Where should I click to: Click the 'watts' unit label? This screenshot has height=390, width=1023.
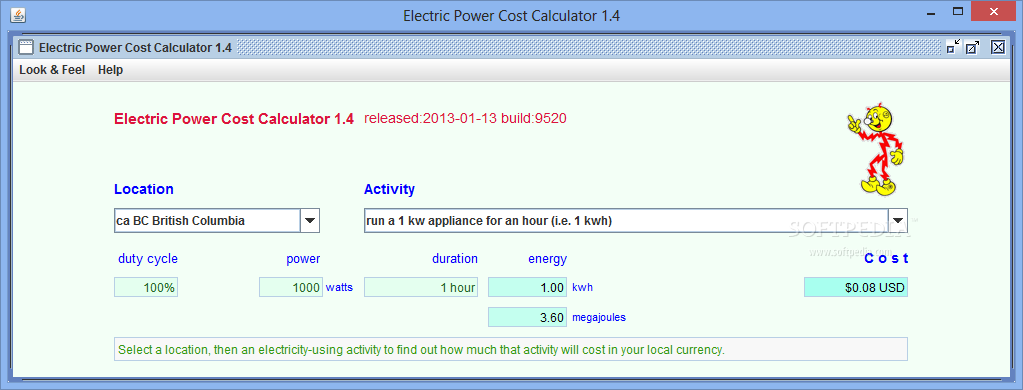point(339,288)
